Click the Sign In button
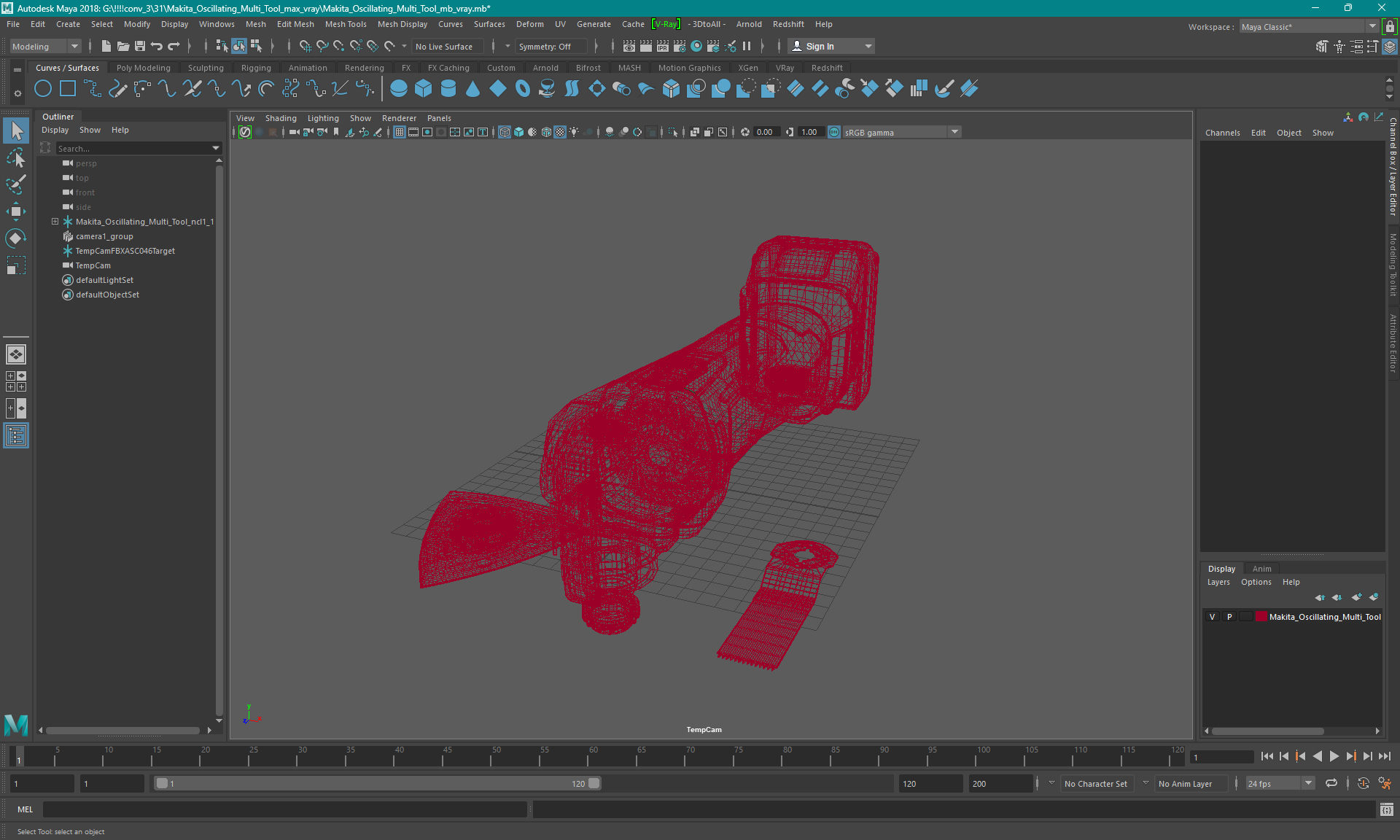The image size is (1400, 840). point(820,46)
